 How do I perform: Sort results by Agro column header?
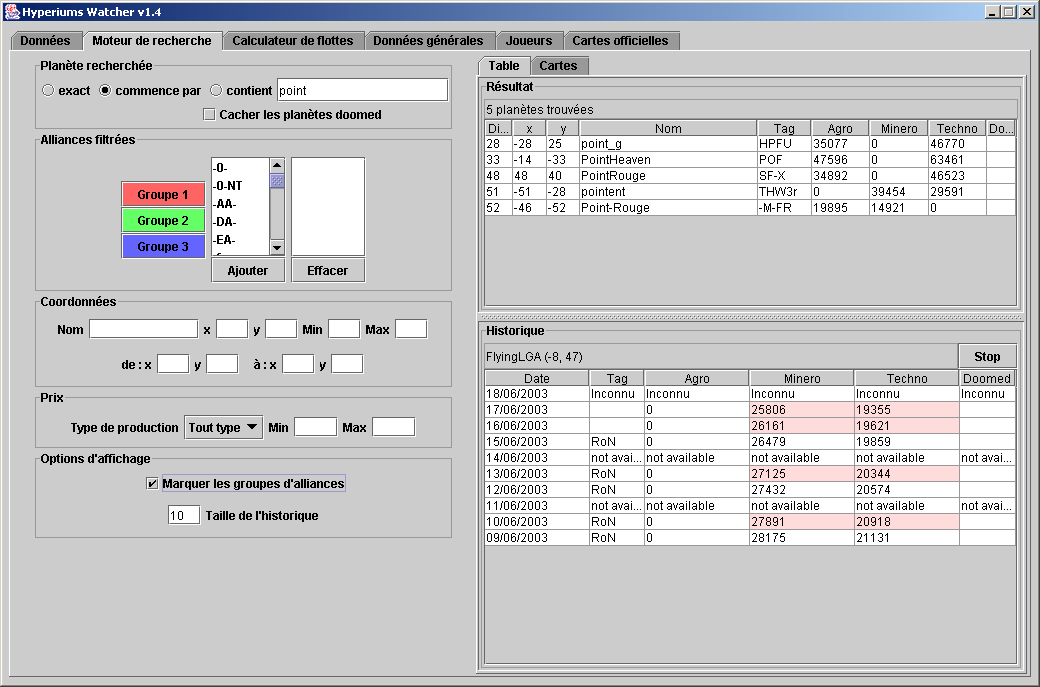(840, 128)
